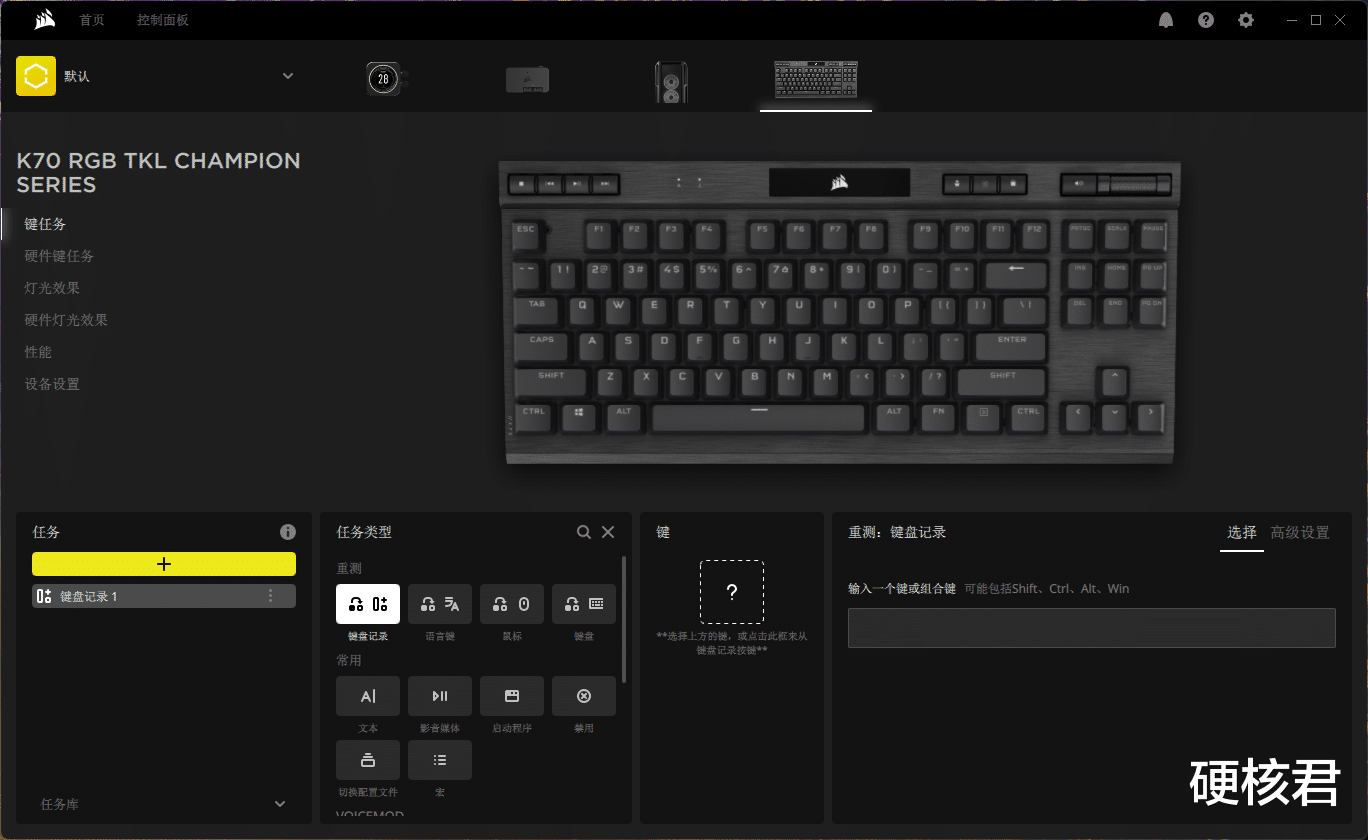Open iCUE settings gear

click(x=1246, y=20)
